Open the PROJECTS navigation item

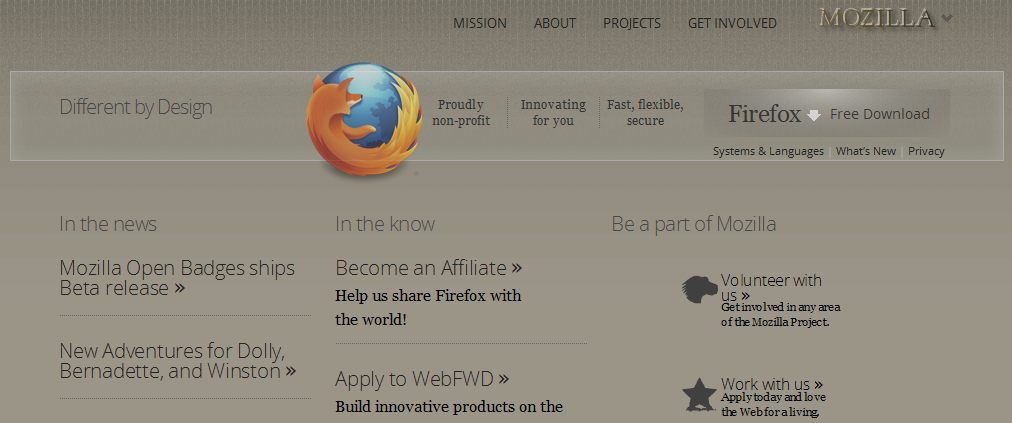[632, 23]
